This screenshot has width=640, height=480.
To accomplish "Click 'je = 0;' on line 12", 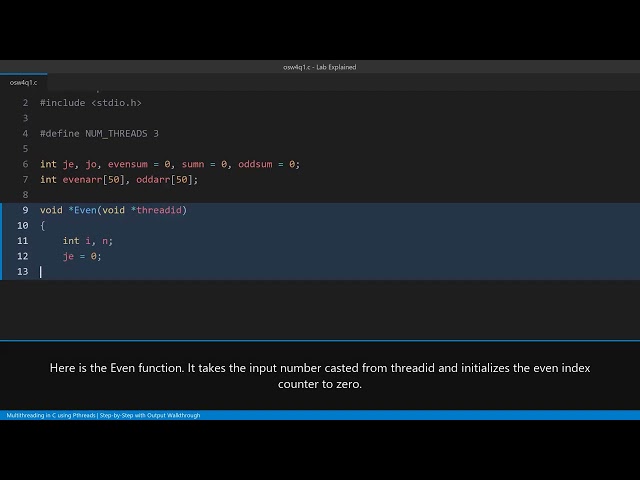I will click(x=82, y=256).
